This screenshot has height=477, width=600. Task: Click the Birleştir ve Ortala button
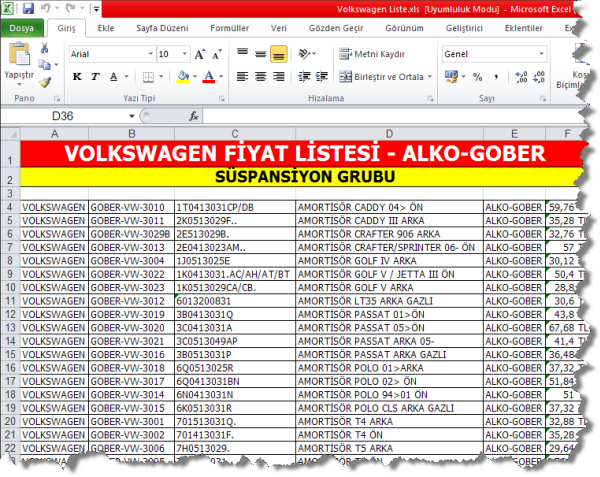(382, 77)
